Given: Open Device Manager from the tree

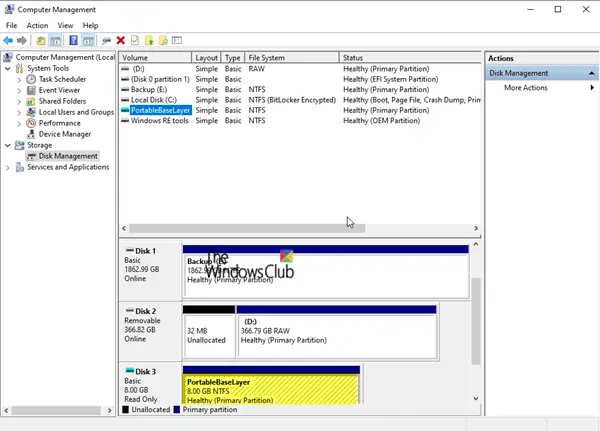Looking at the screenshot, I should [64, 134].
